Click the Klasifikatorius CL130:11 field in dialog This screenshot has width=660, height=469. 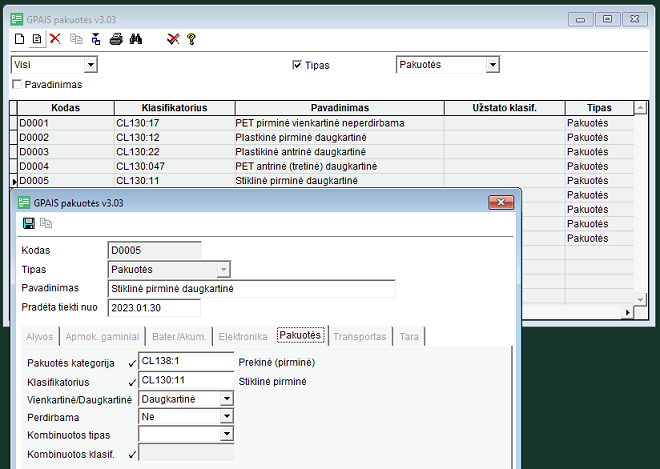coord(186,380)
